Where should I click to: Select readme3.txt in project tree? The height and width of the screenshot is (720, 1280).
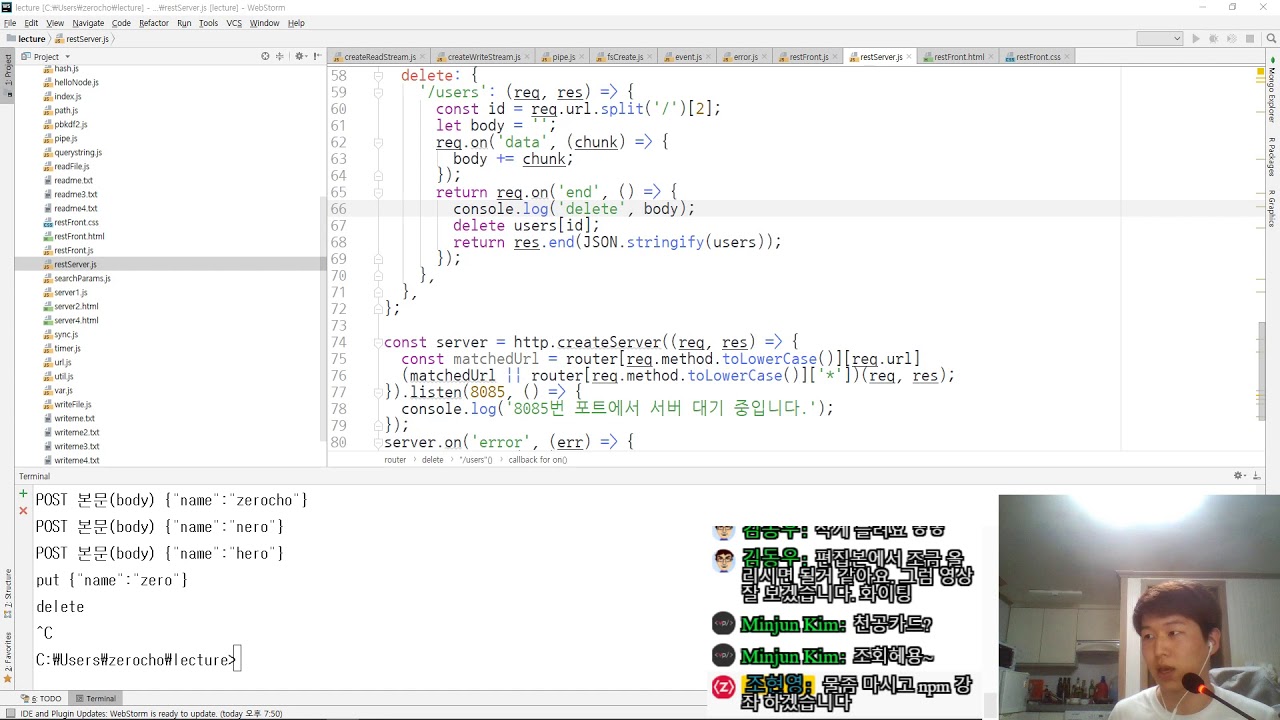(75, 194)
